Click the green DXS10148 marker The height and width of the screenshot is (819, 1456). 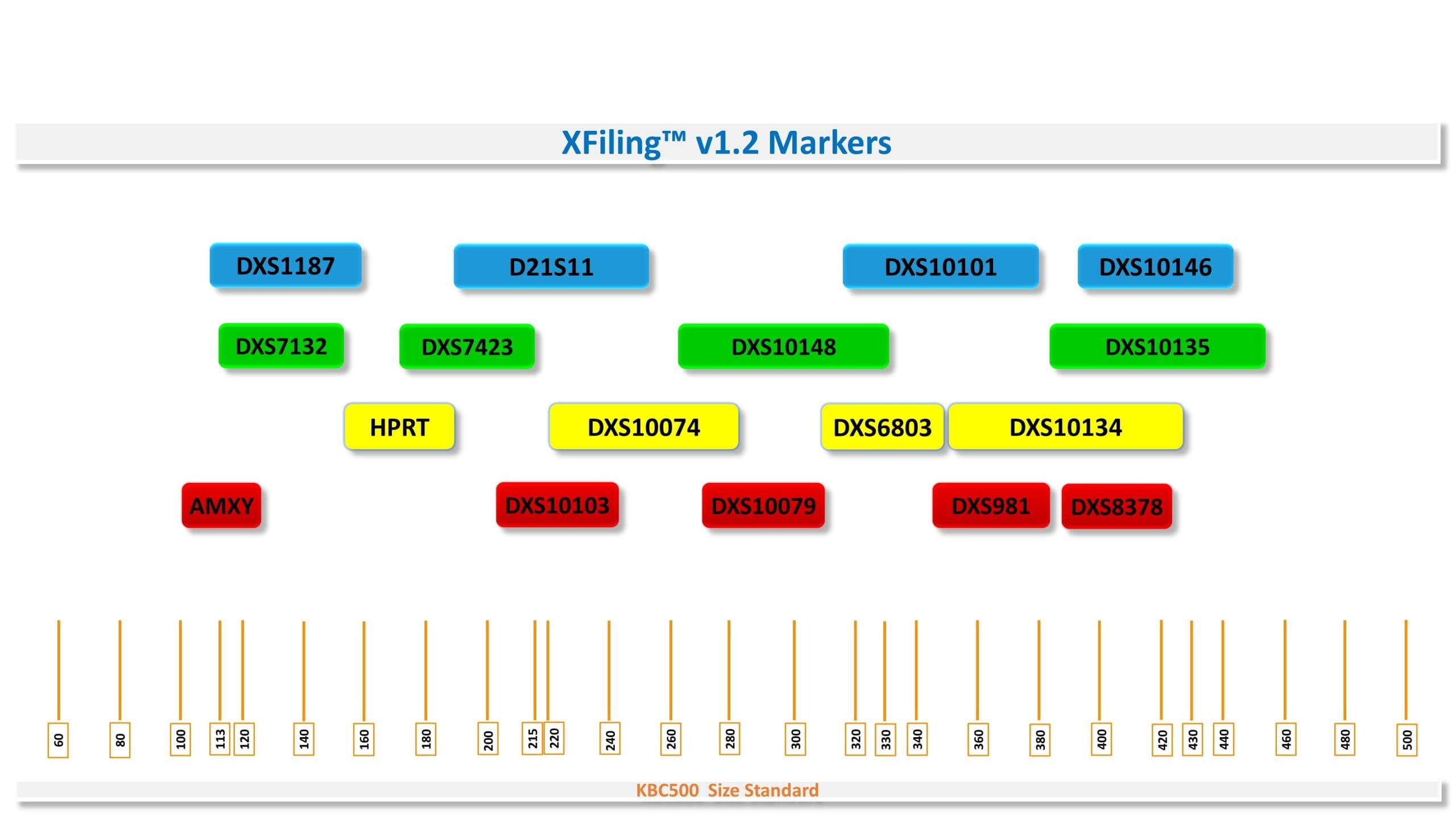coord(783,347)
